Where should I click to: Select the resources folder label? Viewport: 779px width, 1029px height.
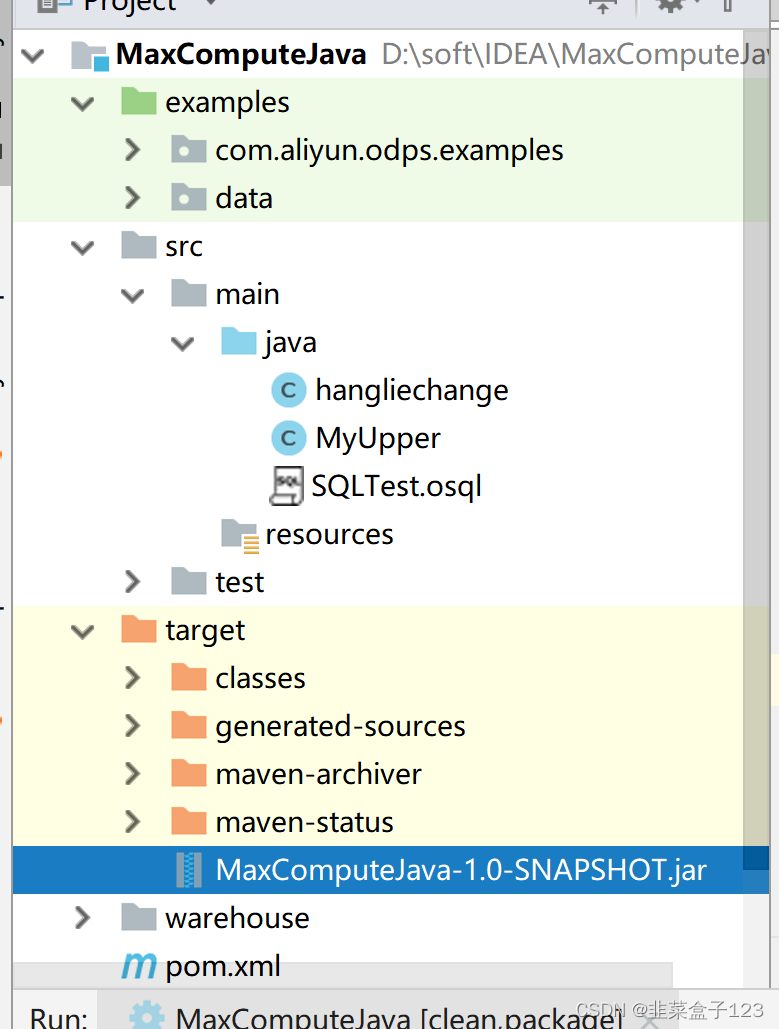pyautogui.click(x=329, y=535)
